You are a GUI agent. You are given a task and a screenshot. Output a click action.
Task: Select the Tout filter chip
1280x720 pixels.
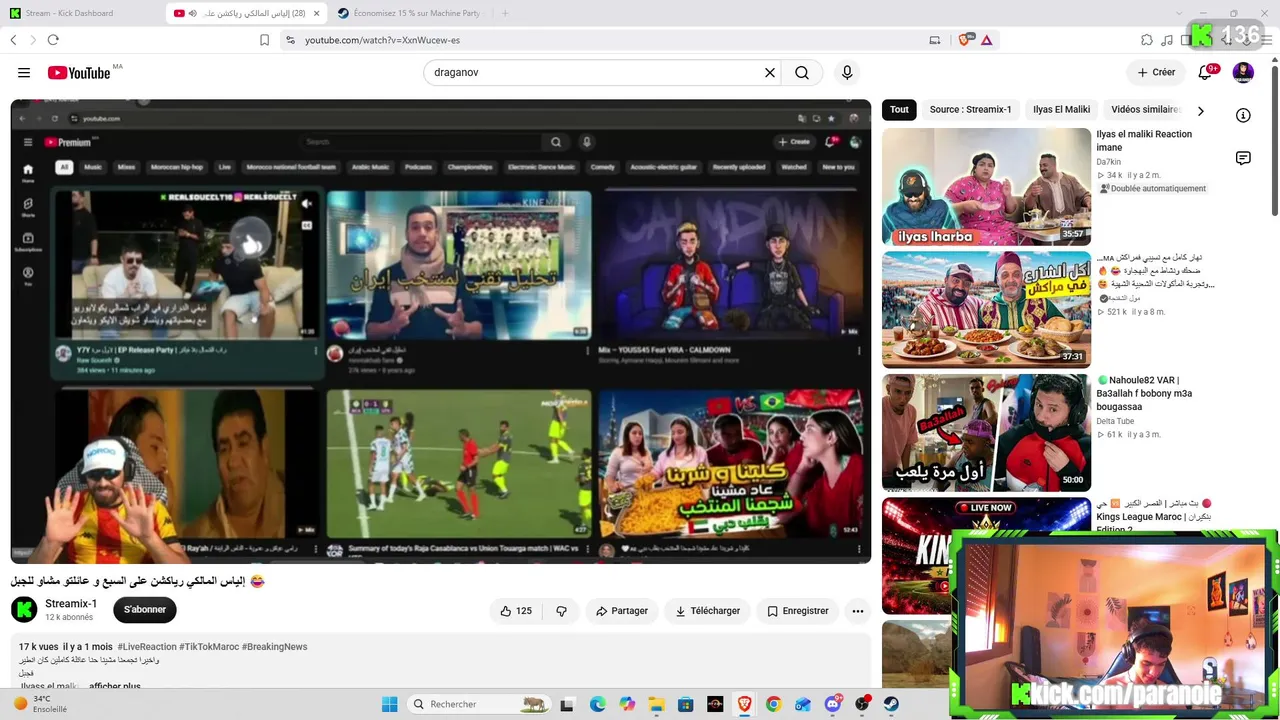click(899, 110)
